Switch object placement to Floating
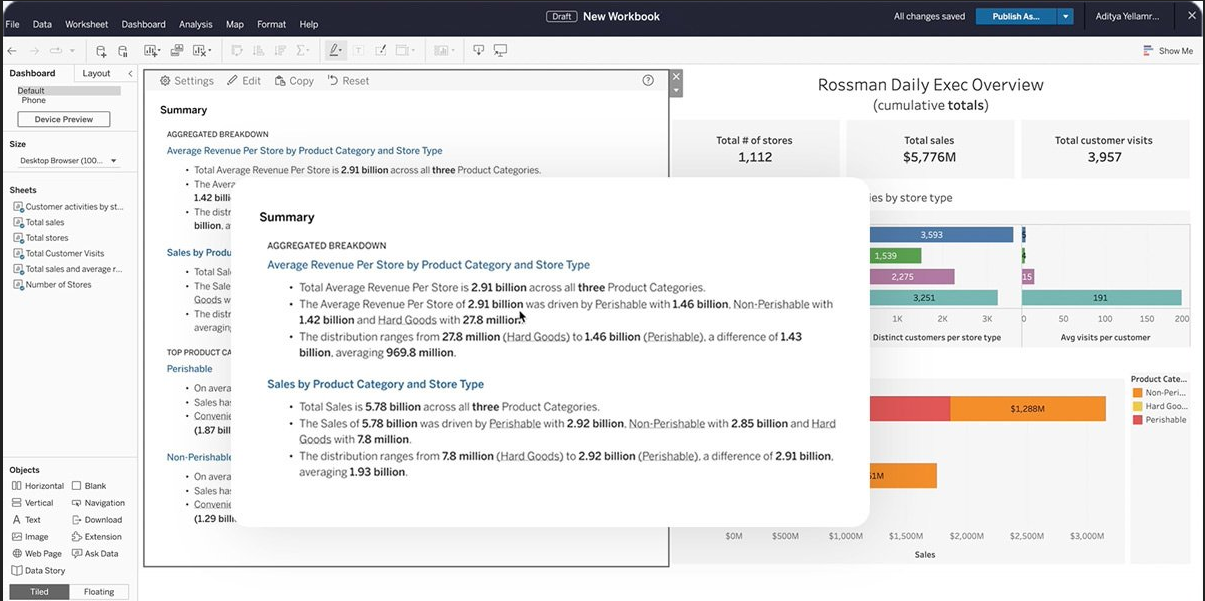Screen dimensions: 1205x601 (x=99, y=592)
